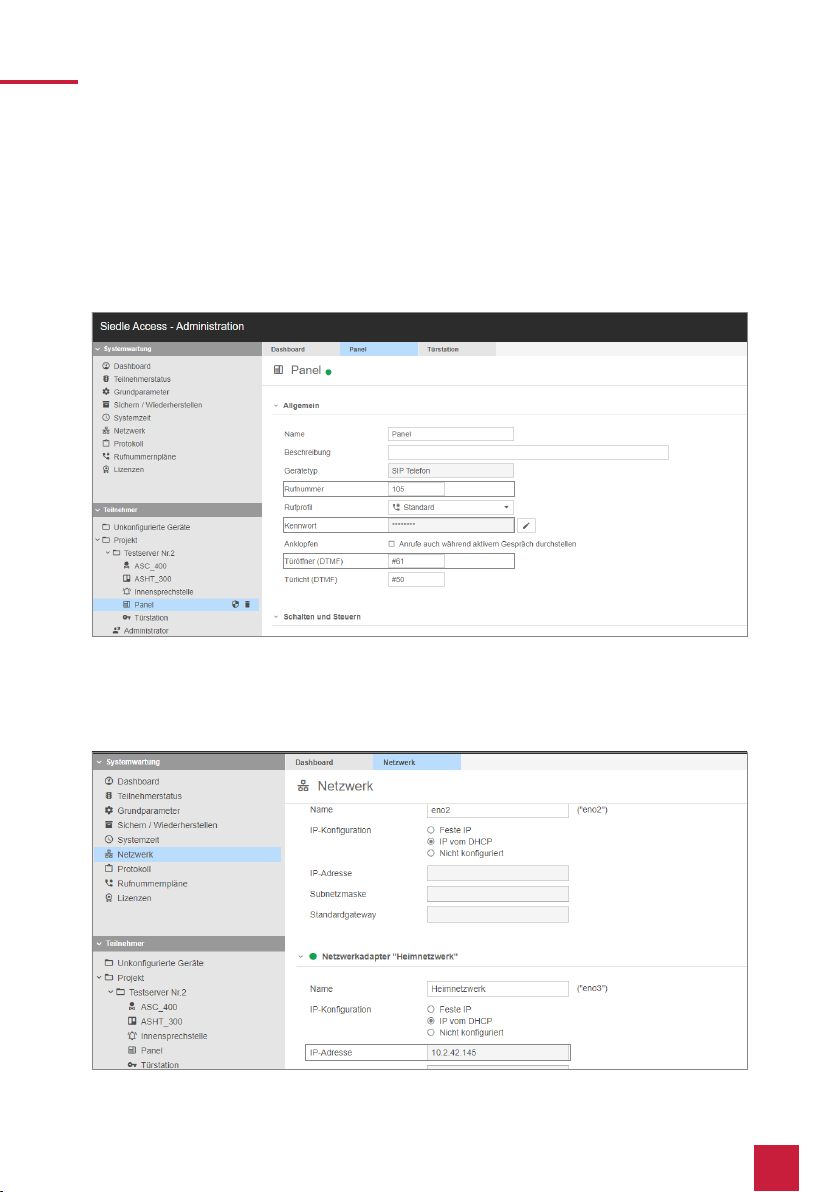This screenshot has height=1192, width=840.
Task: Open Dashboard icon in Panel view sidebar
Action: point(106,366)
